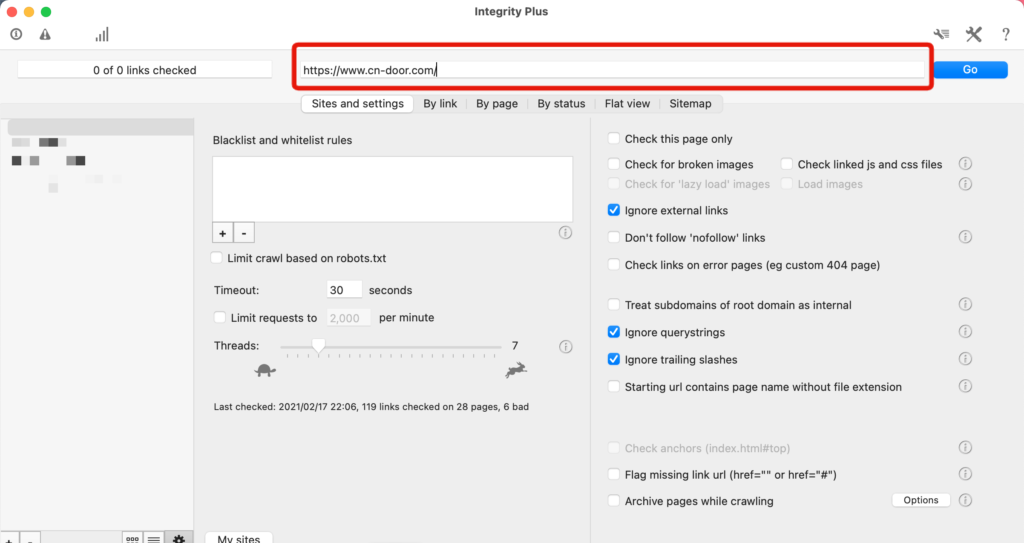
Task: Switch to the By link tab
Action: coord(440,103)
